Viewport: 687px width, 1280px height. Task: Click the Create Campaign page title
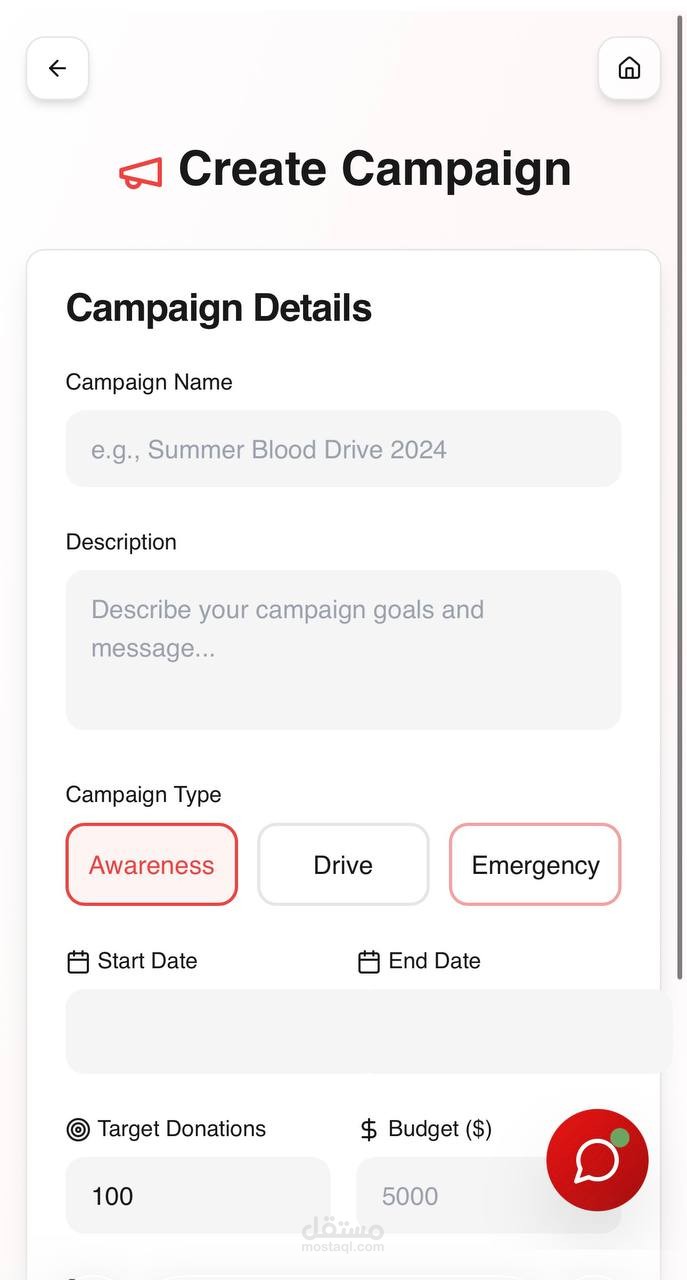(x=374, y=169)
